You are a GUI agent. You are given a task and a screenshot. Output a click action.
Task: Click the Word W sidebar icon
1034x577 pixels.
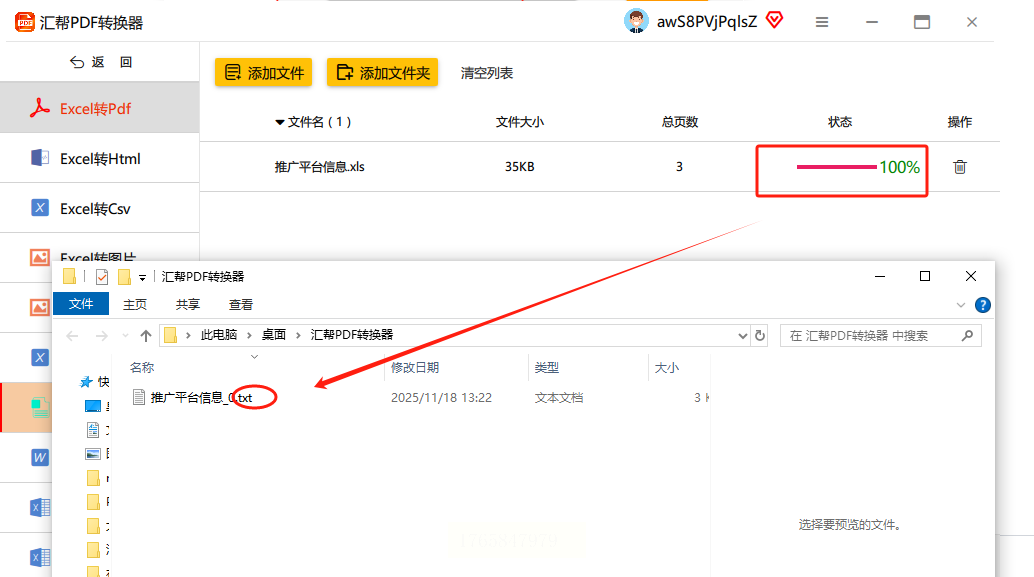coord(40,457)
